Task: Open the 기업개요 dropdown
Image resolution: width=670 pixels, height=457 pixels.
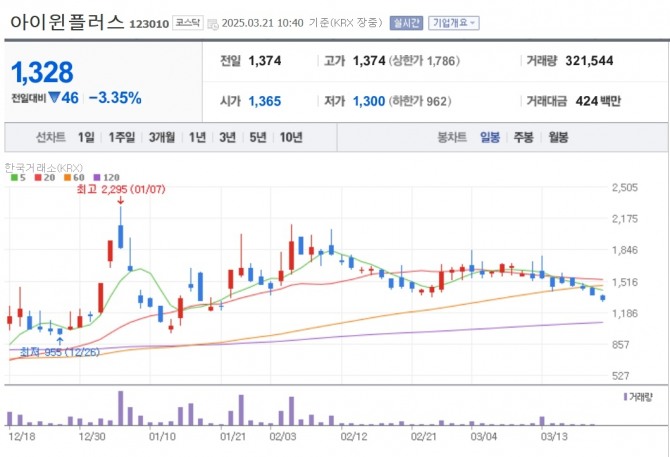Action: [454, 23]
